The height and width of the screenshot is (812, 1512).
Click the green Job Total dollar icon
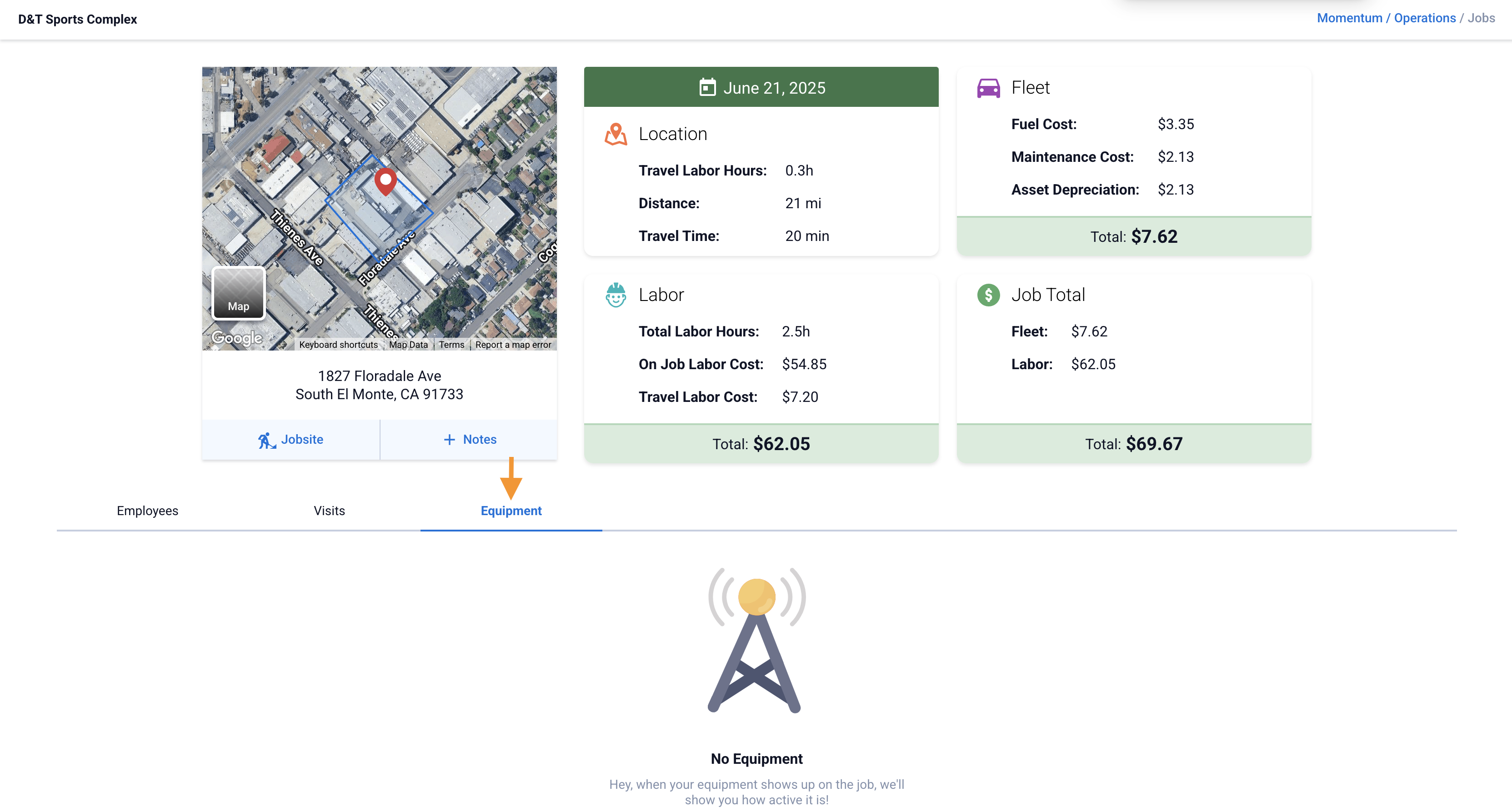coord(988,295)
